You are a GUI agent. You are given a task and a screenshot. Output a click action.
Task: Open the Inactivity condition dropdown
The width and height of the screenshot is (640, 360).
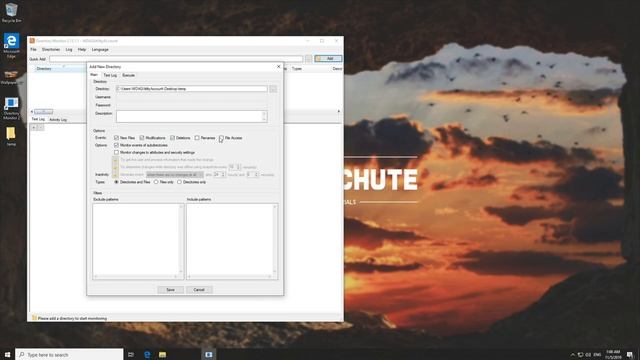[175, 175]
